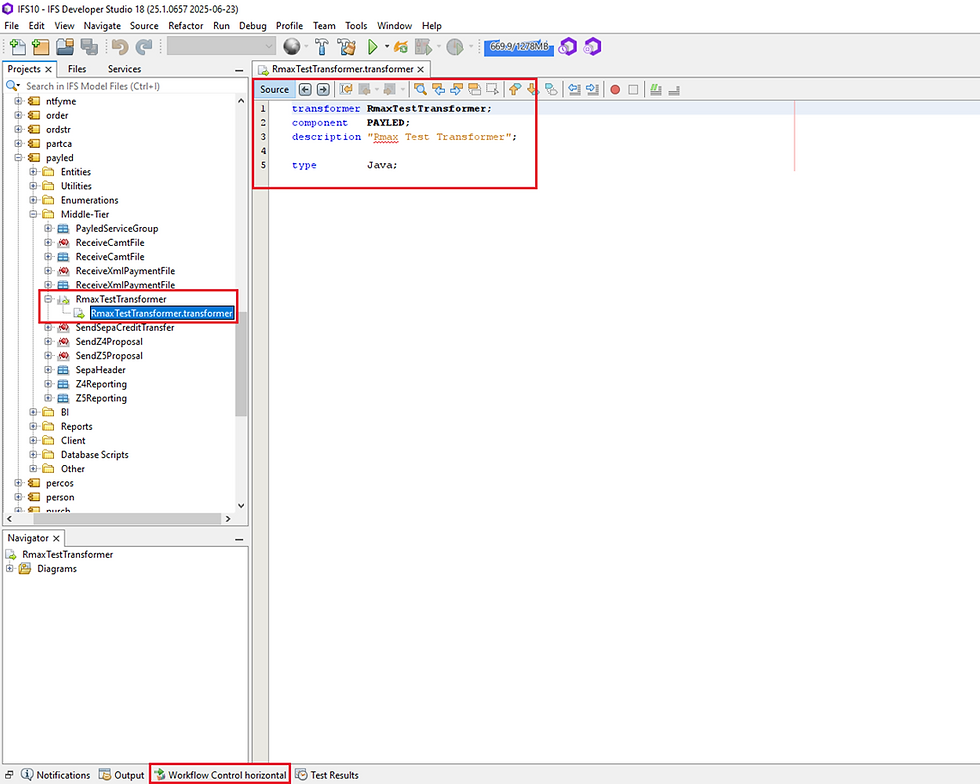Click the first purple IFS hexagon icon
This screenshot has width=980, height=784.
(x=568, y=47)
